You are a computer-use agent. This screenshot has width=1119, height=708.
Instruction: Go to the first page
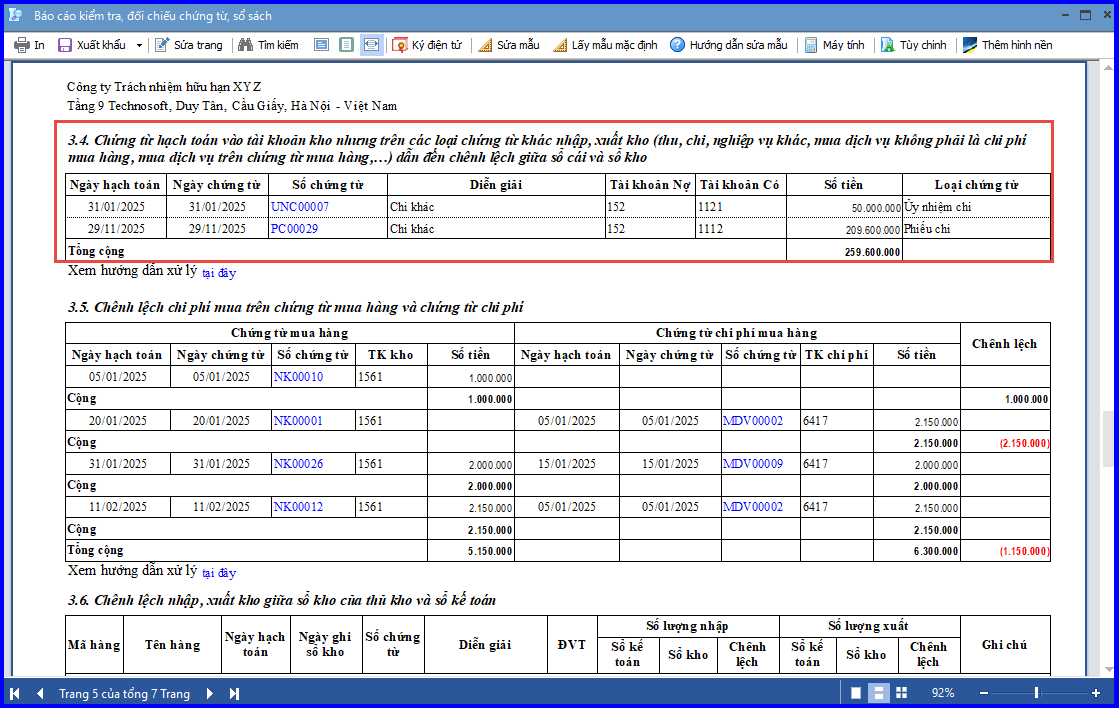click(x=15, y=693)
